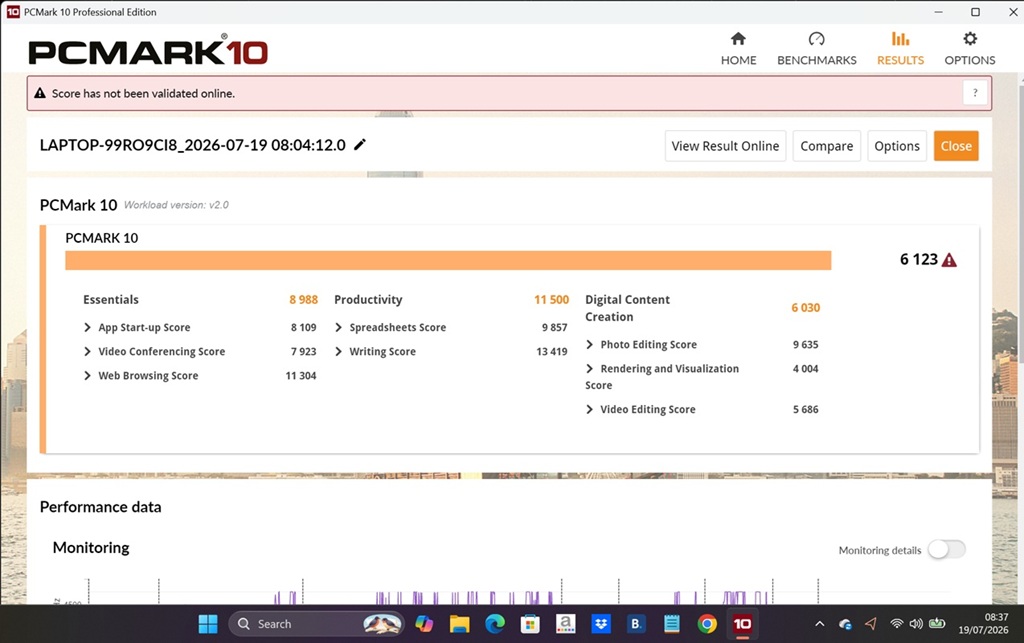Switch to the RESULTS section

[900, 48]
